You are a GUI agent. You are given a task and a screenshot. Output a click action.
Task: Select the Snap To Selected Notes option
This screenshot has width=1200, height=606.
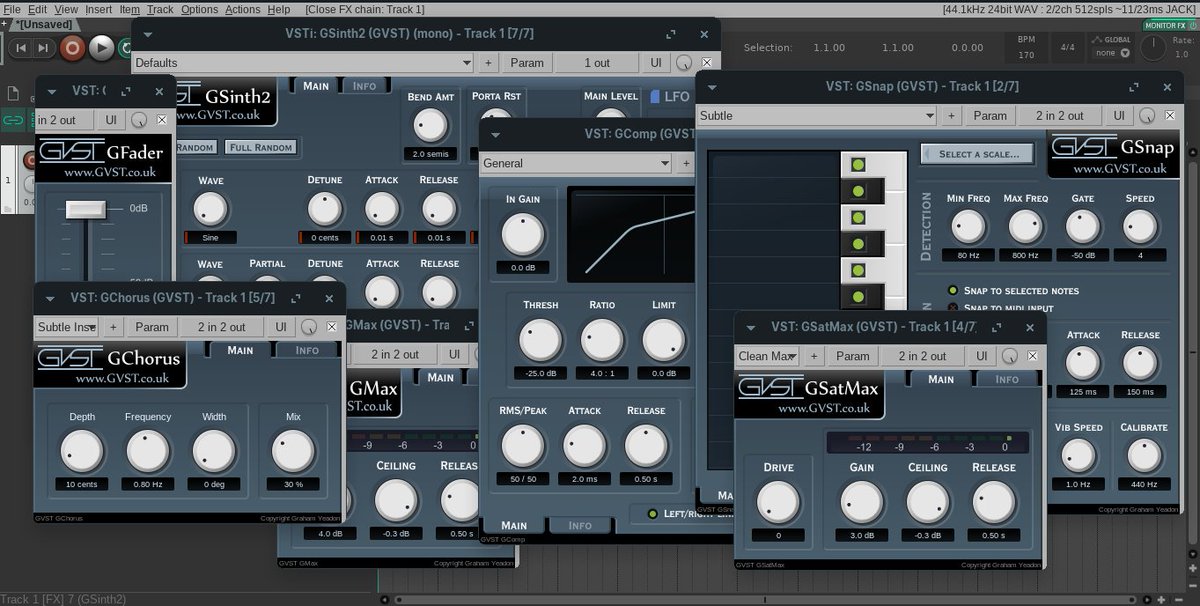pyautogui.click(x=952, y=290)
